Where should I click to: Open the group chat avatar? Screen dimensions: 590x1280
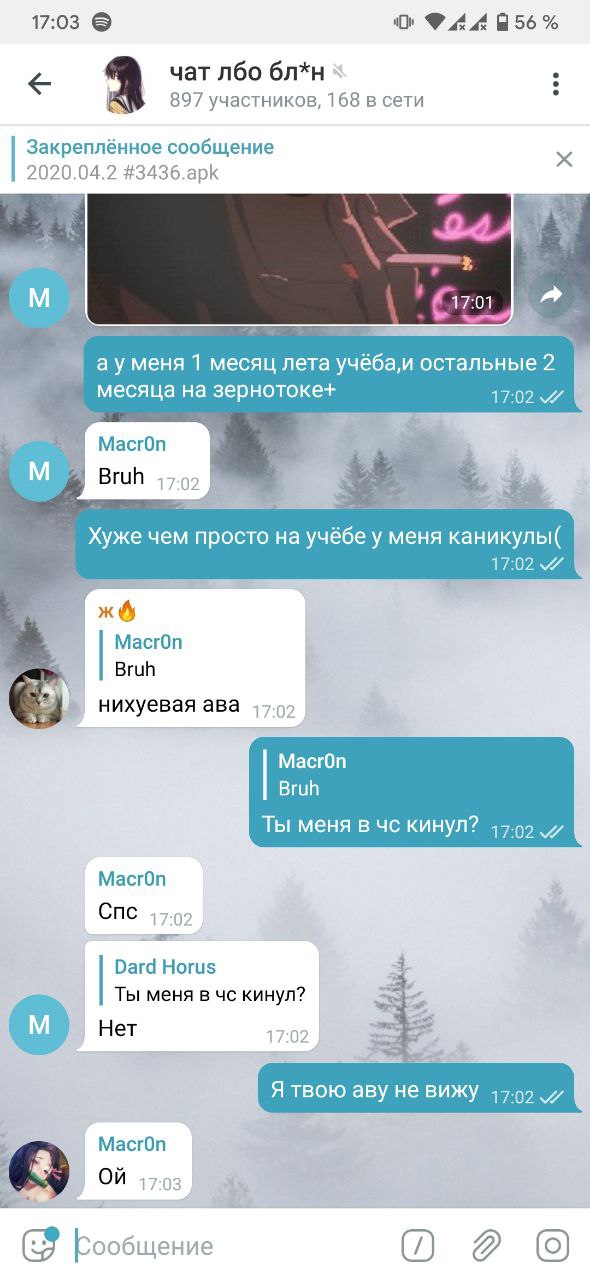[x=127, y=84]
